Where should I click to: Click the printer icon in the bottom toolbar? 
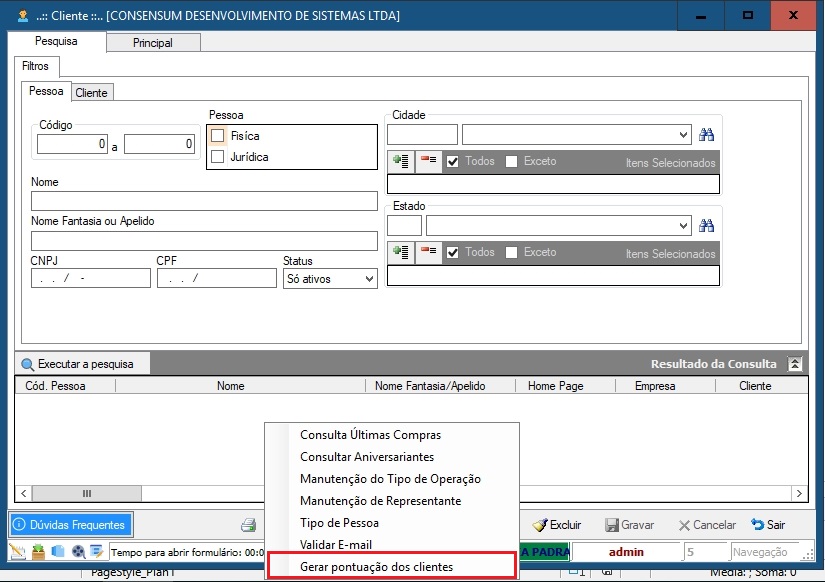[248, 525]
